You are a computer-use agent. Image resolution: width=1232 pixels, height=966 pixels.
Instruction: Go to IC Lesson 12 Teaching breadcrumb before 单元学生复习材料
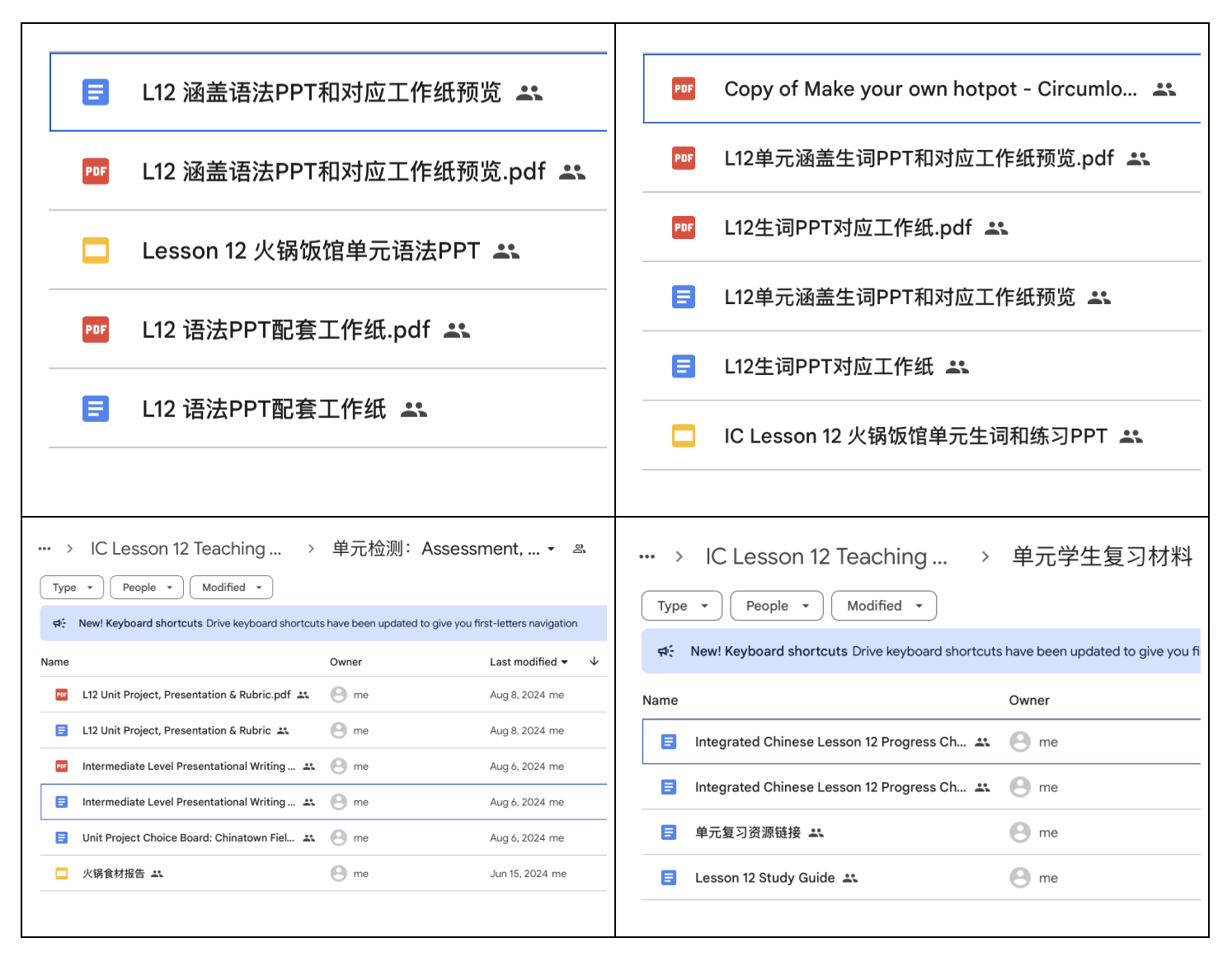click(826, 557)
